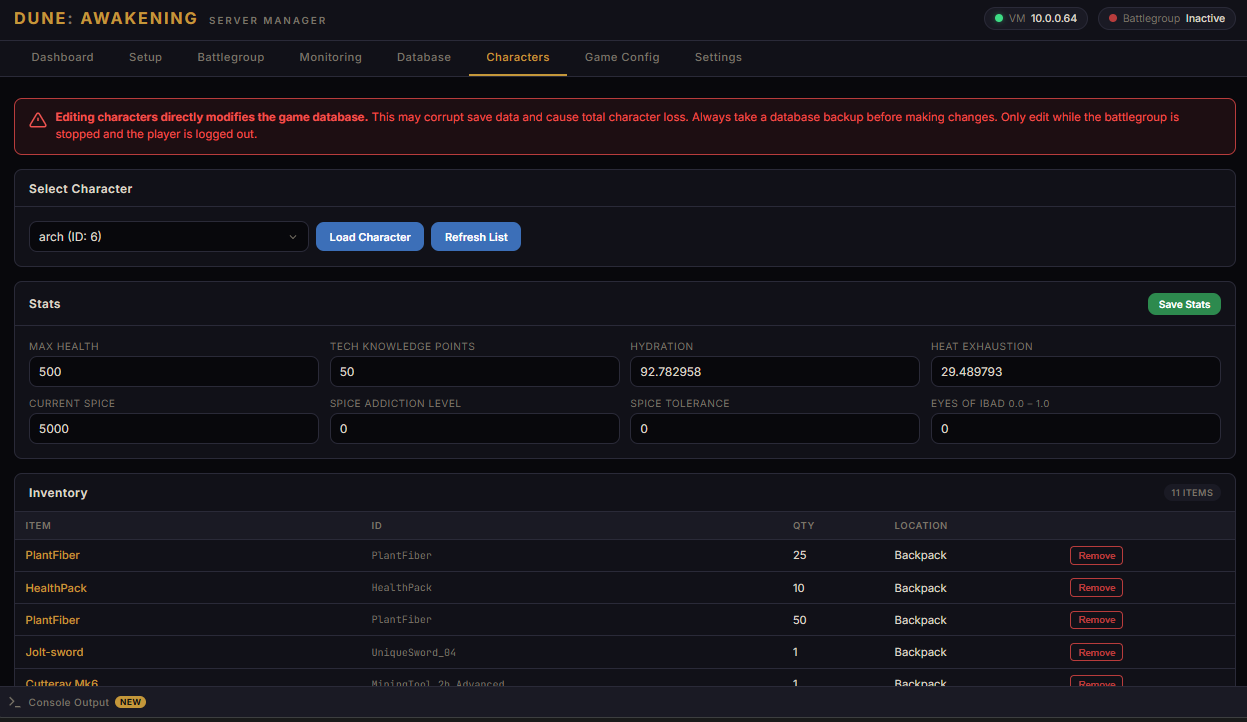This screenshot has width=1247, height=722.
Task: Click the Console Output terminal icon
Action: pyautogui.click(x=14, y=702)
